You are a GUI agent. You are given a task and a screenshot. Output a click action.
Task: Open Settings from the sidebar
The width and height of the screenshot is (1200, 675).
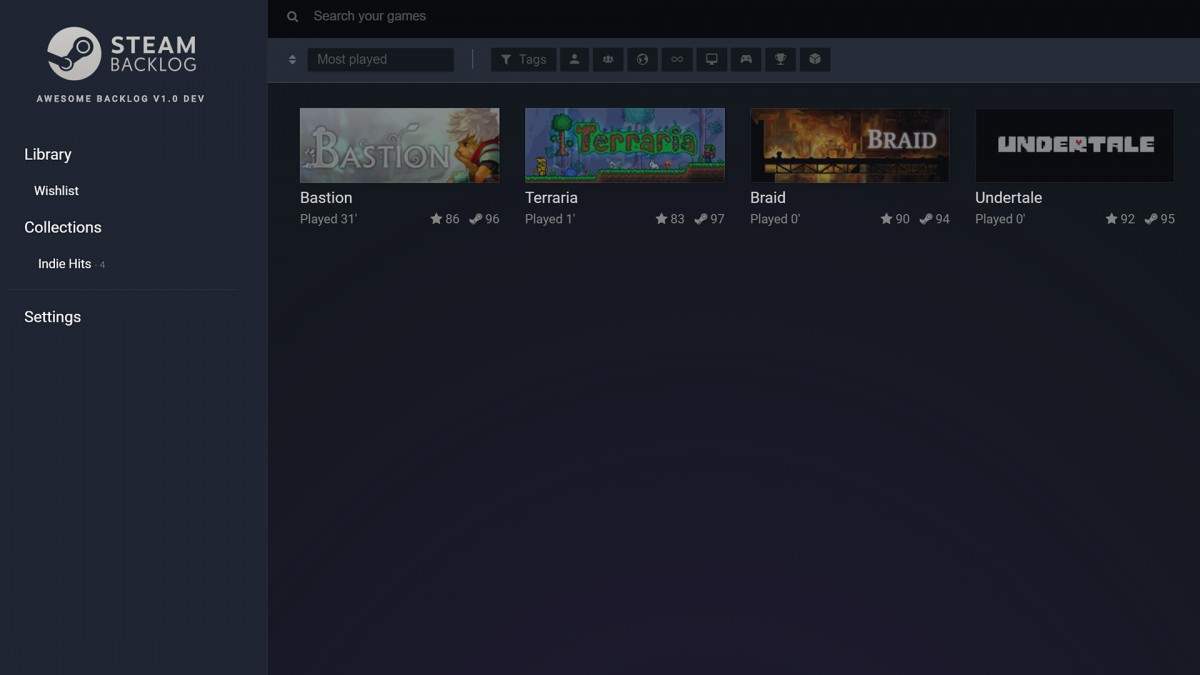52,316
